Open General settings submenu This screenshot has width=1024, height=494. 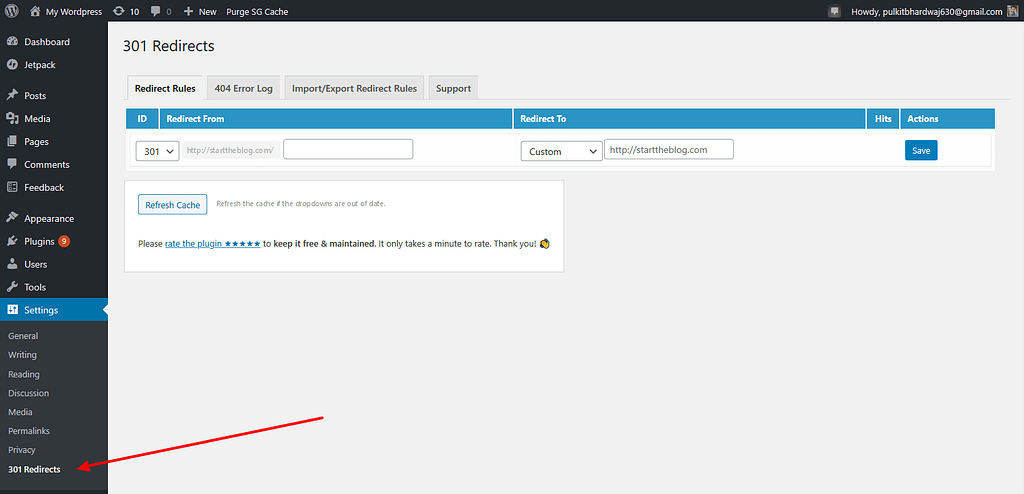click(x=23, y=336)
